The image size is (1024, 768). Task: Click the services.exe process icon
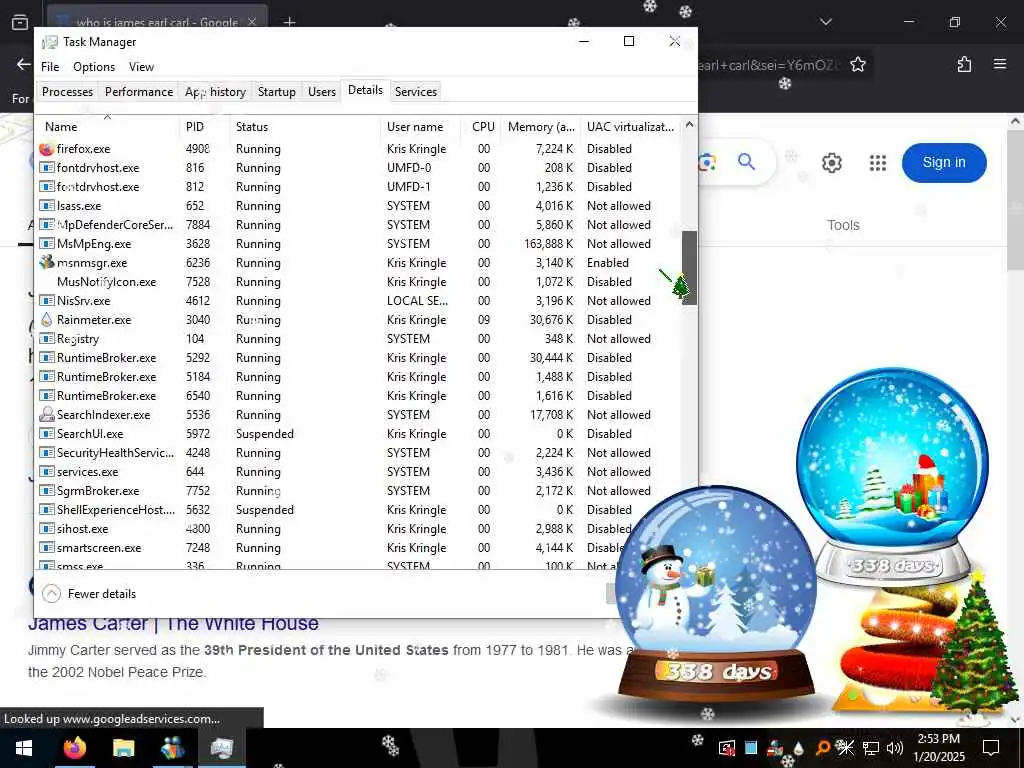(x=46, y=472)
